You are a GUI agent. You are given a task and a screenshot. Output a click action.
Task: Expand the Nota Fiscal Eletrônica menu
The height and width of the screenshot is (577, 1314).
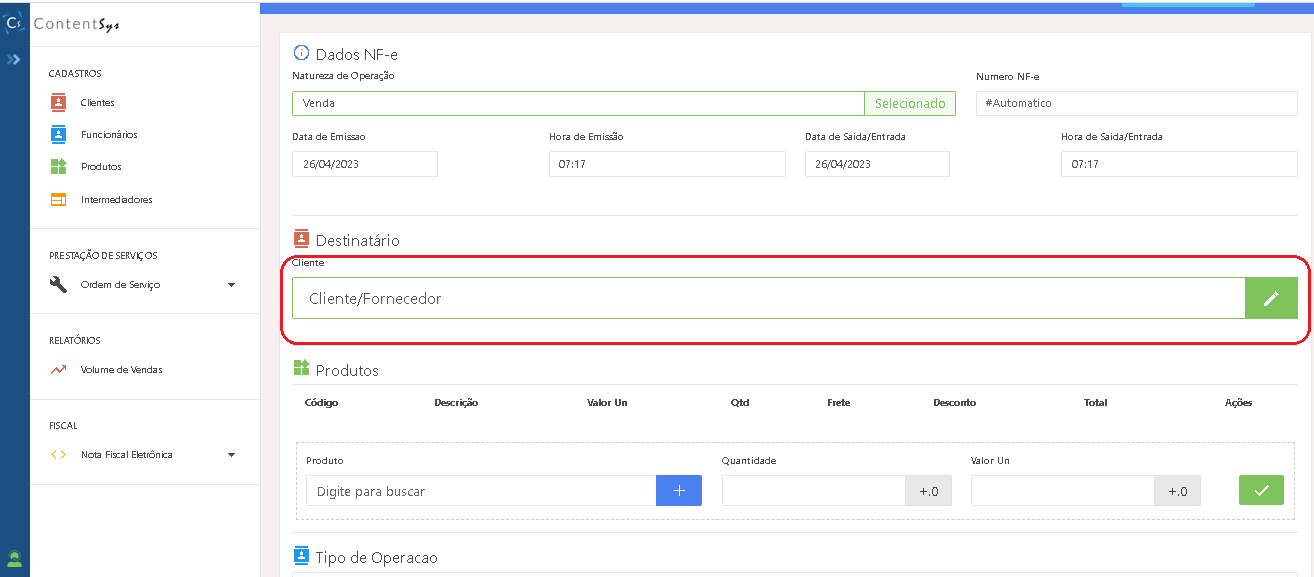pyautogui.click(x=231, y=455)
